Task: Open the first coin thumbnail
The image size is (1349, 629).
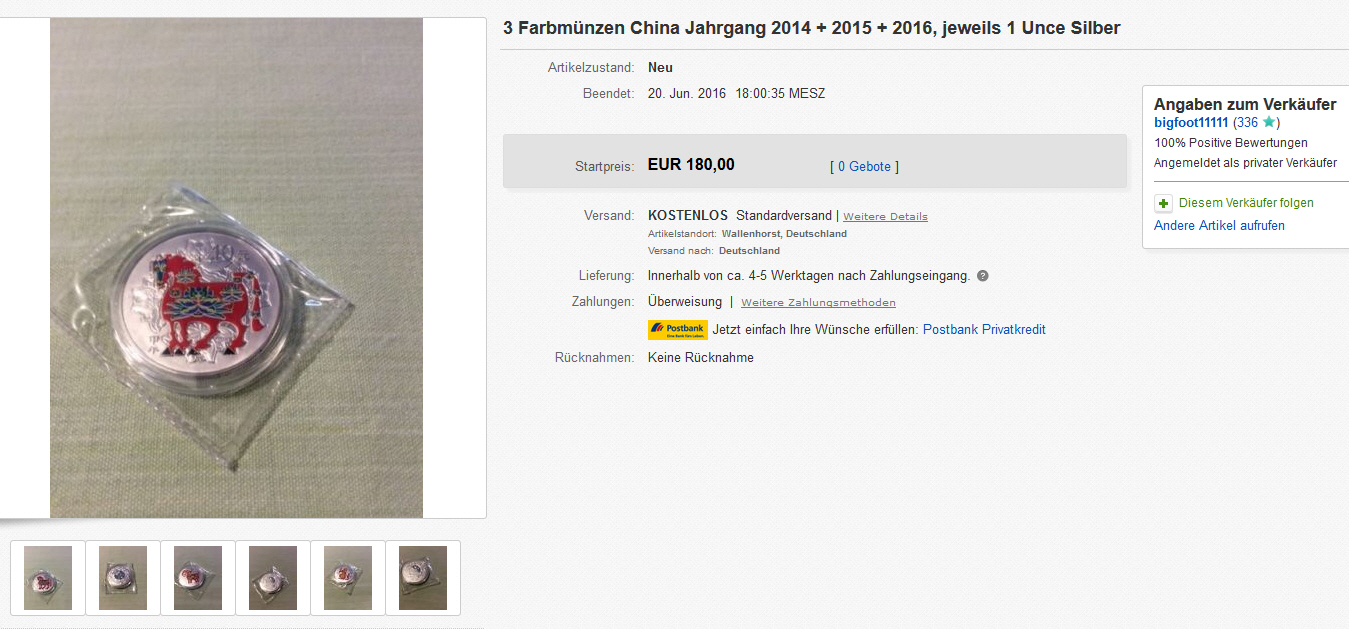Action: (x=48, y=578)
